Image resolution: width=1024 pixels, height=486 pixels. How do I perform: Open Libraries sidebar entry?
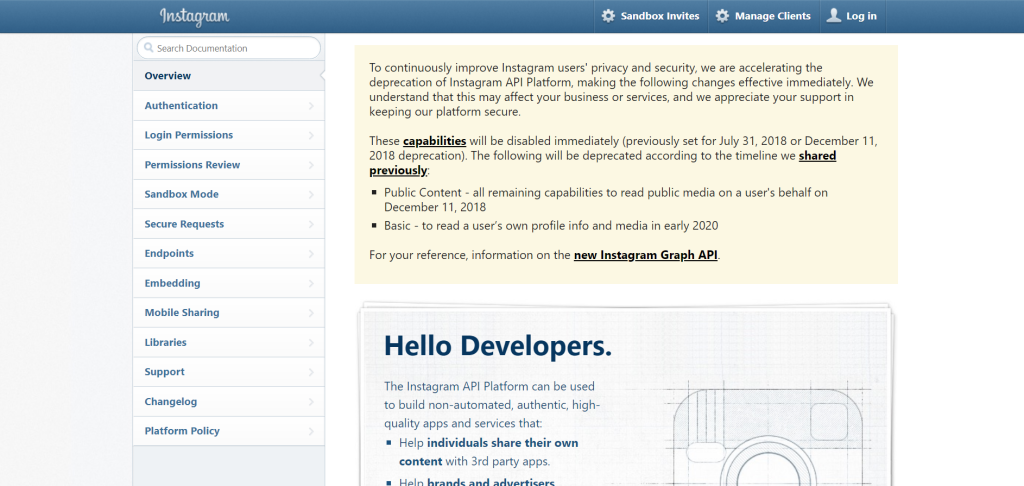pyautogui.click(x=229, y=342)
